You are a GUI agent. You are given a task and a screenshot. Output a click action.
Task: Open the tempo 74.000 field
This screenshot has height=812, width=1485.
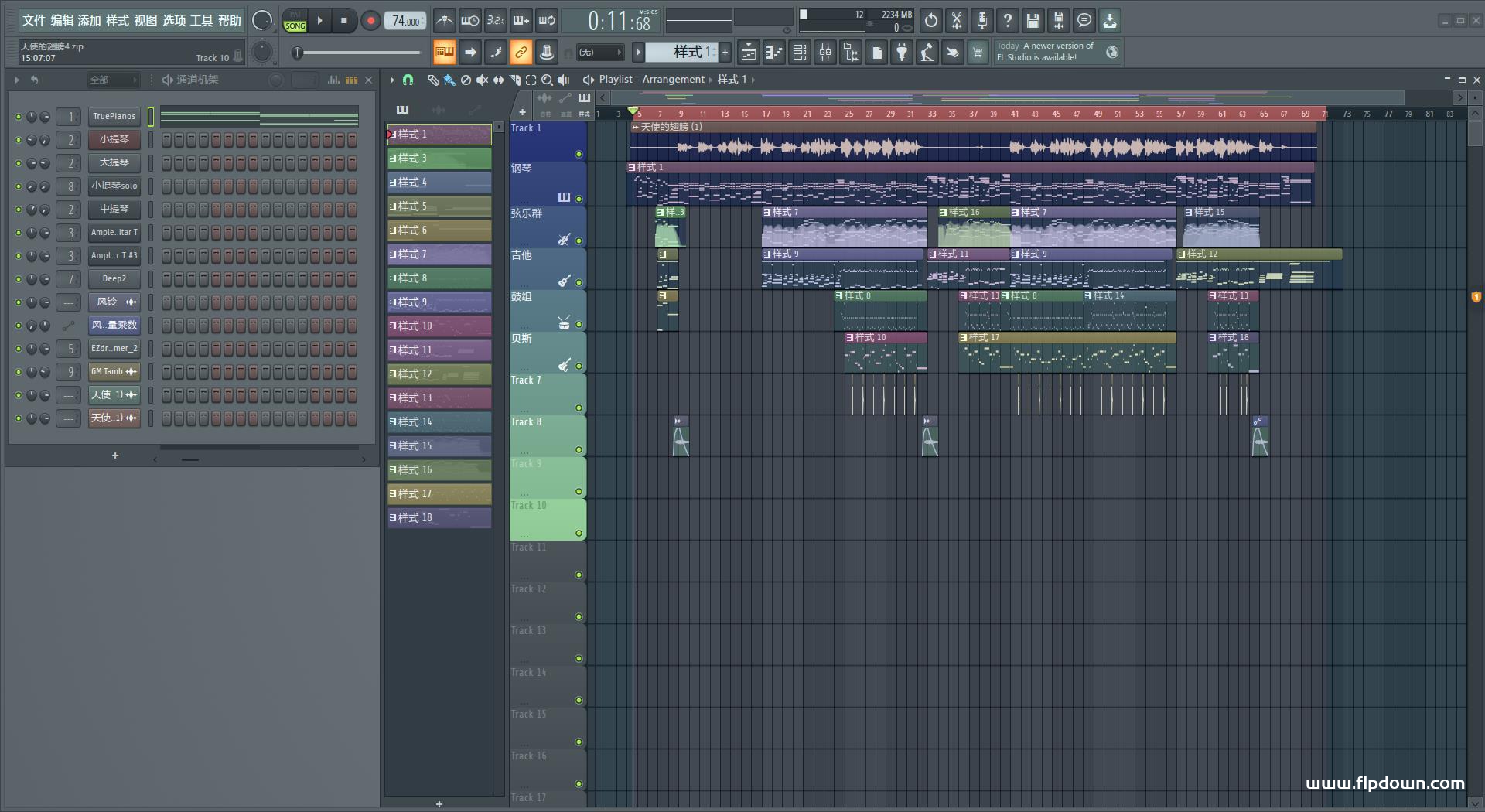(406, 21)
